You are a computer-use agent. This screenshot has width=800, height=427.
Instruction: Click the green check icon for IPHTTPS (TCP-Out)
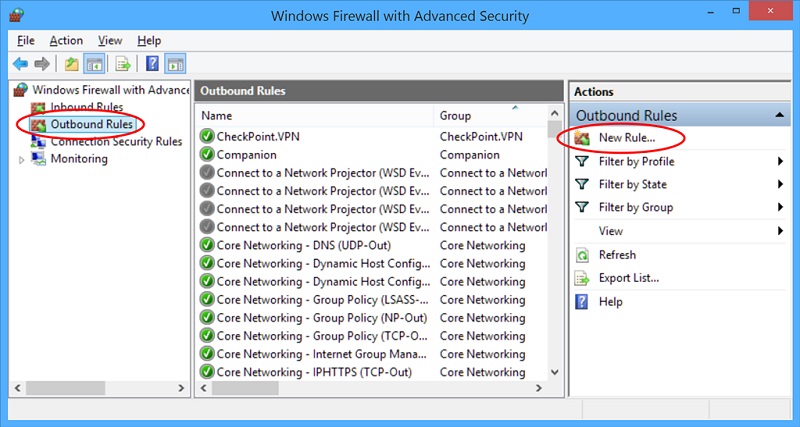point(207,372)
